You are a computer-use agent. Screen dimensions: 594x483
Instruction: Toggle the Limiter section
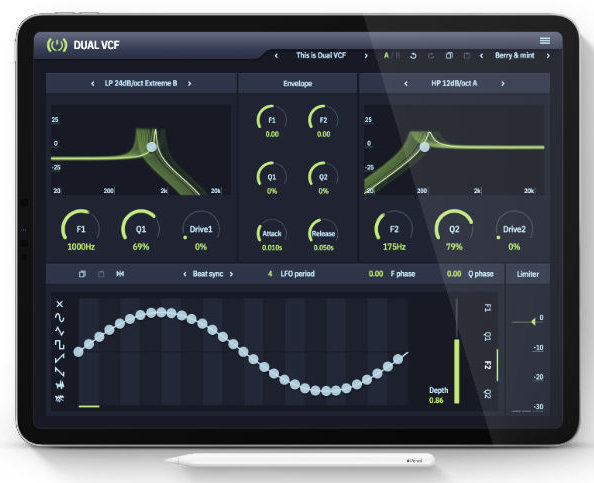click(528, 274)
